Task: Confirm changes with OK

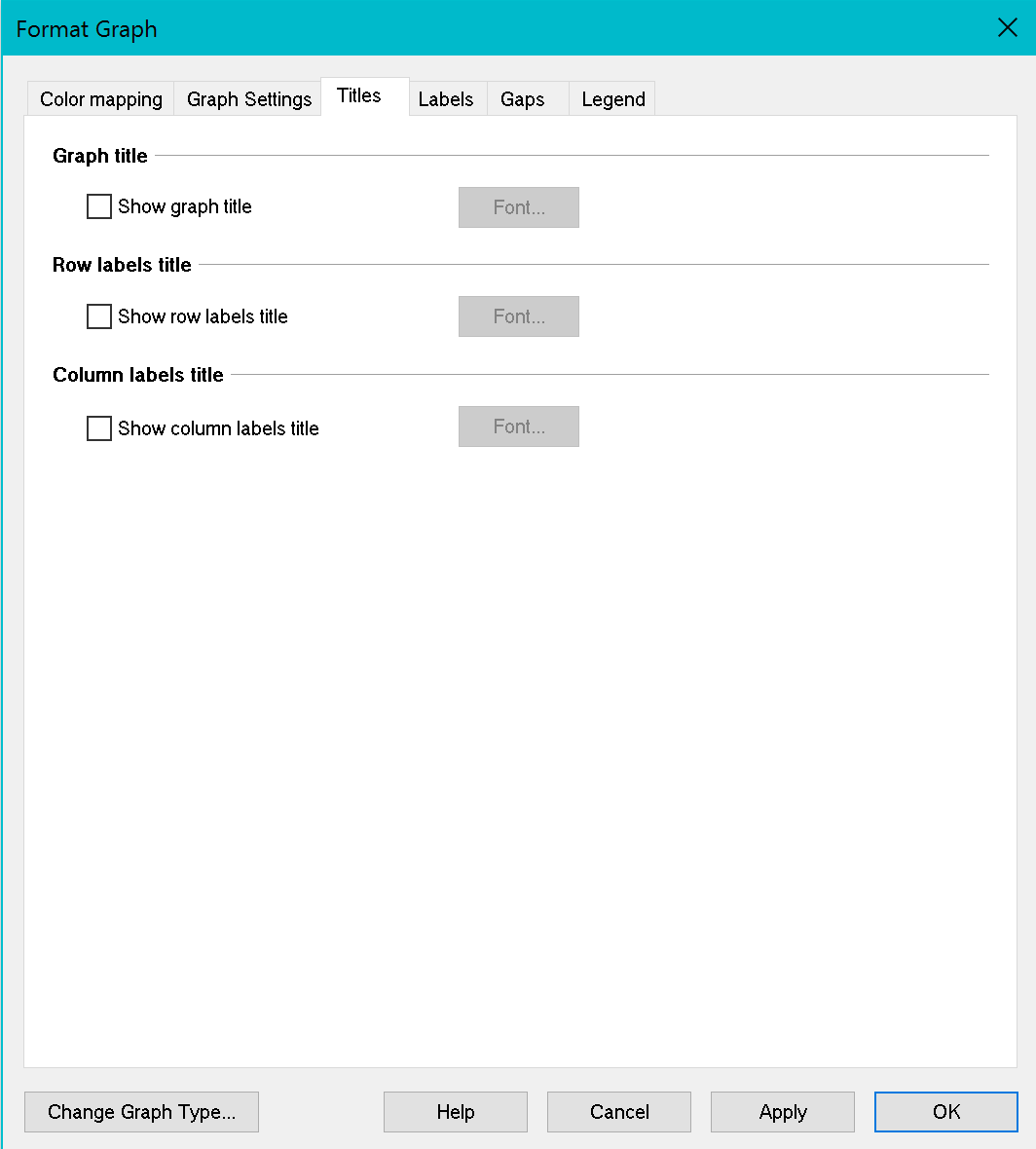Action: (x=944, y=1111)
